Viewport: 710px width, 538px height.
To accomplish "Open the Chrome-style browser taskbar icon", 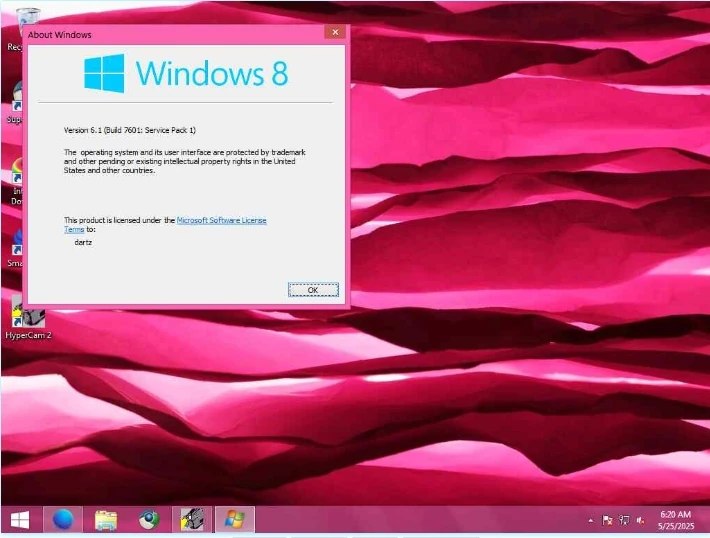I will tap(149, 520).
